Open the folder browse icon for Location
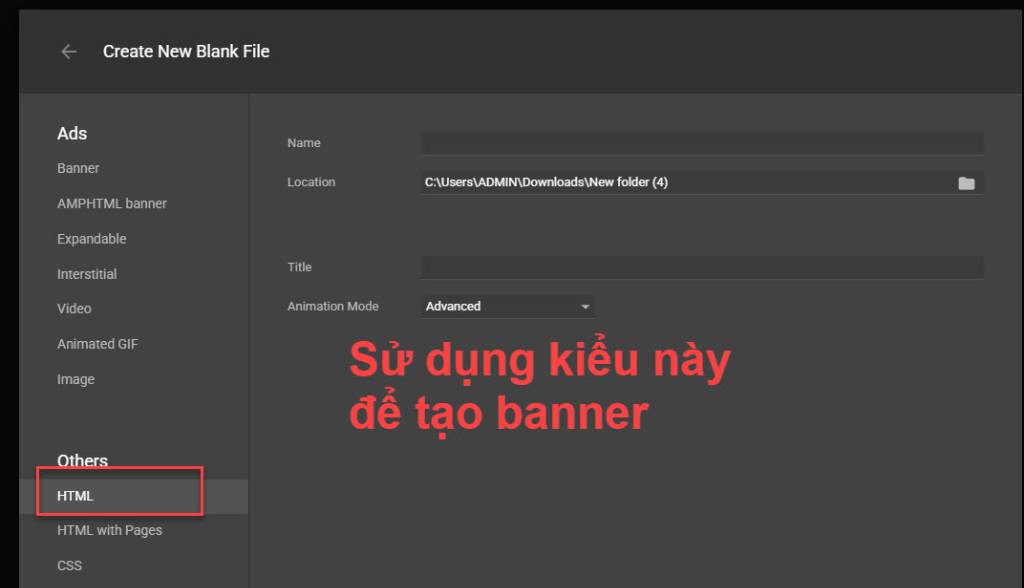Image resolution: width=1024 pixels, height=588 pixels. (x=966, y=183)
